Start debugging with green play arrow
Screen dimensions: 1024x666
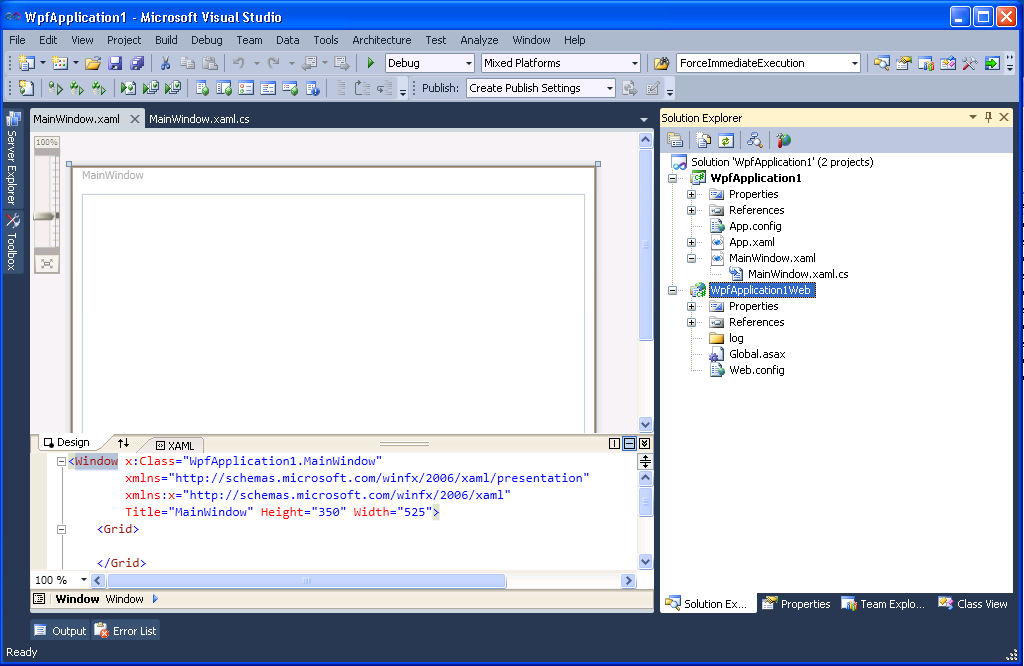tap(371, 63)
